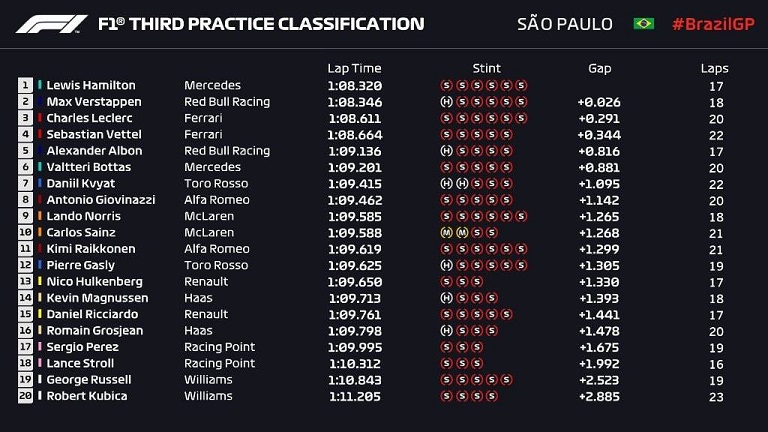Click Robert Kubica's lap time 1:11.205
The width and height of the screenshot is (768, 432).
click(355, 396)
